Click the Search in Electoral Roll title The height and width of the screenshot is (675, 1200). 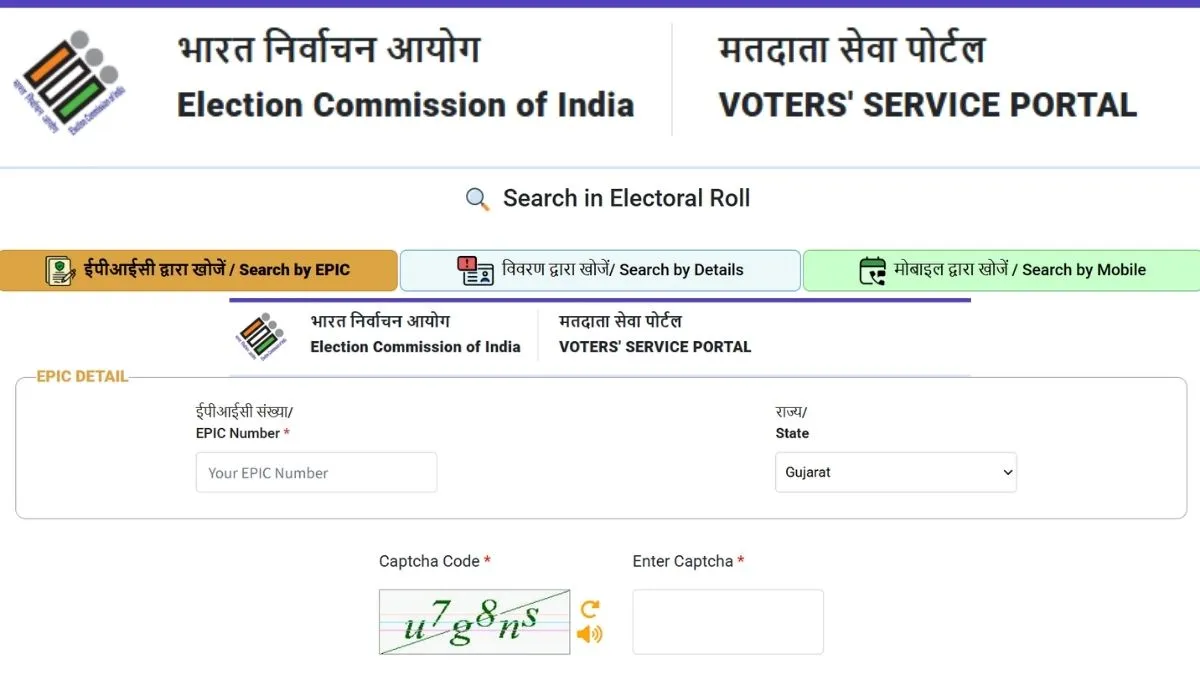coord(626,198)
